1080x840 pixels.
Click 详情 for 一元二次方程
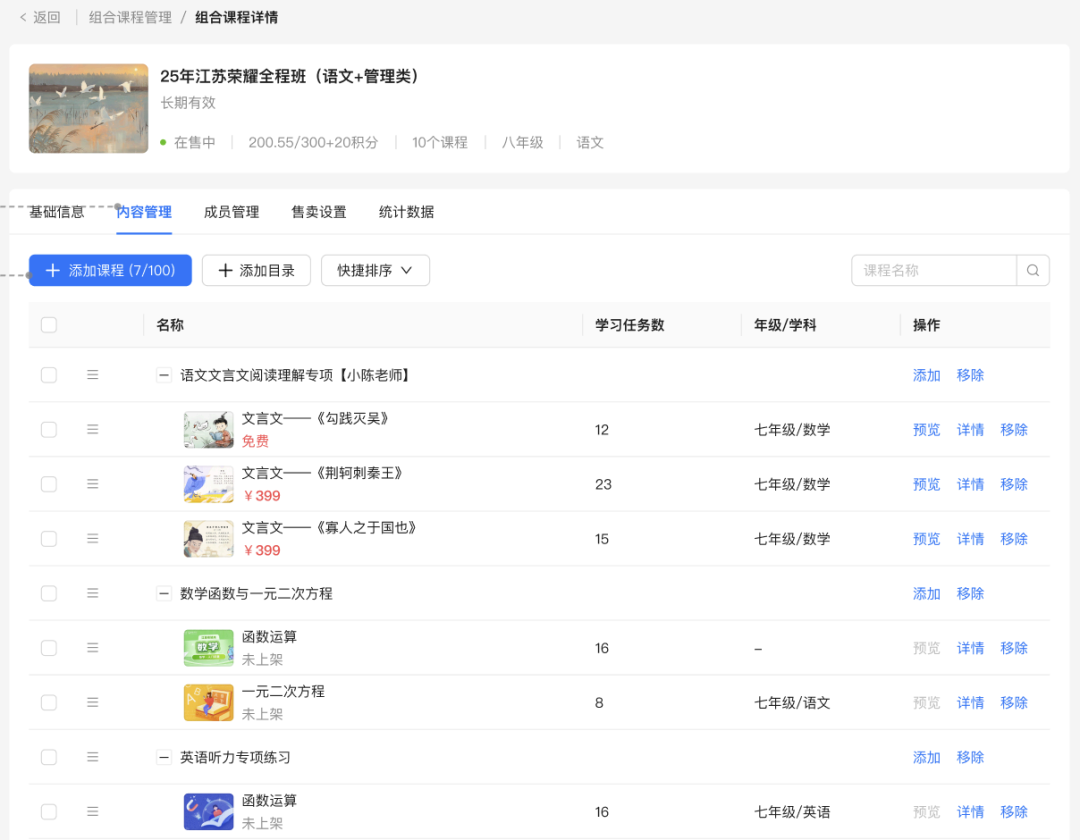[x=970, y=702]
